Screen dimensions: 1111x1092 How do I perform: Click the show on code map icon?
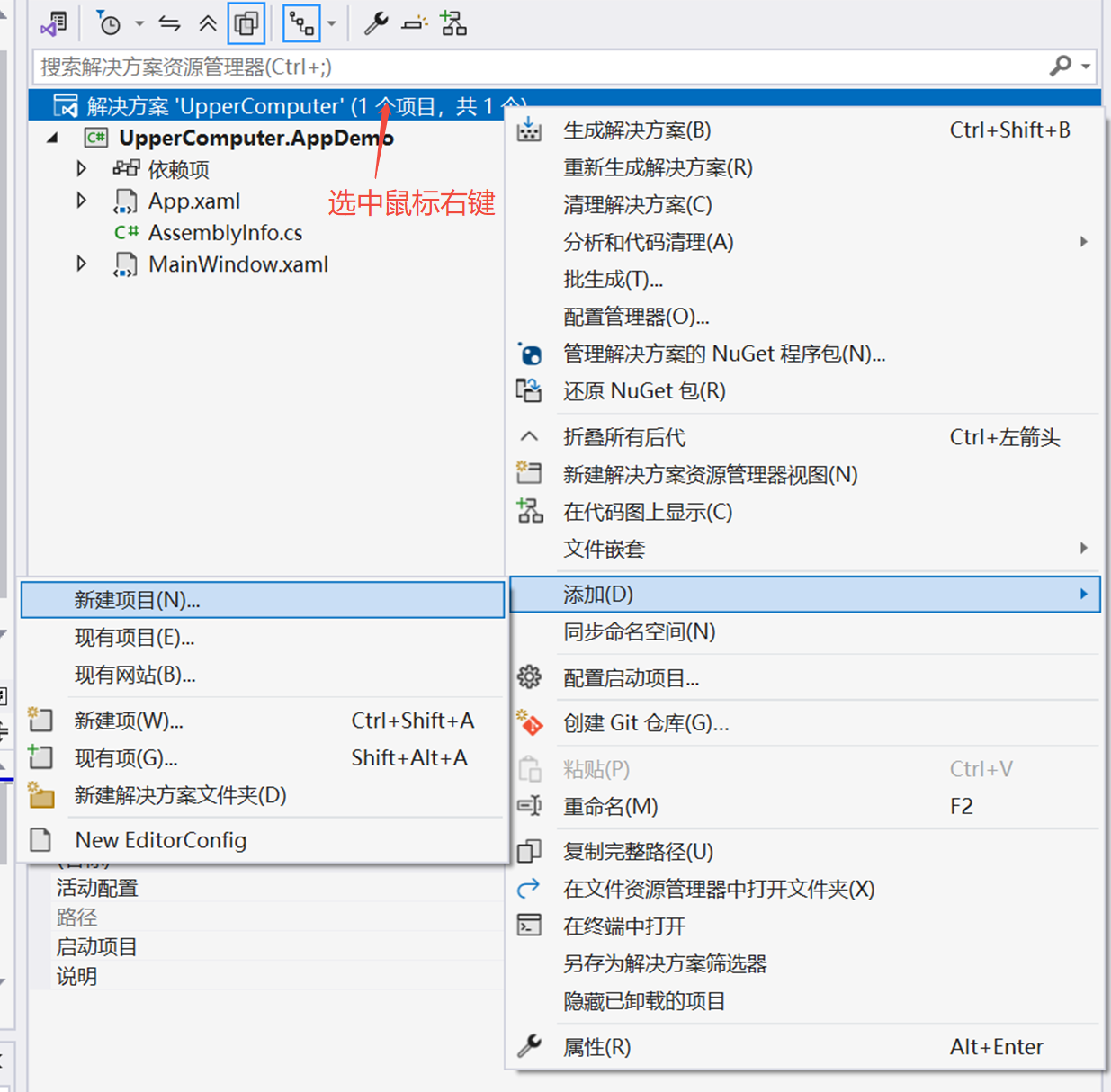(x=530, y=511)
